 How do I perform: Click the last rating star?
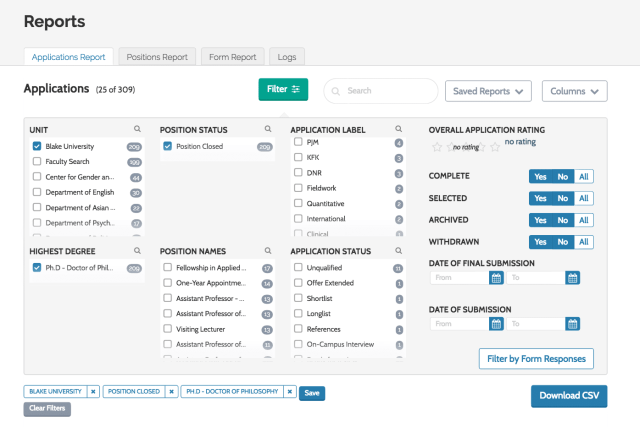(x=495, y=147)
